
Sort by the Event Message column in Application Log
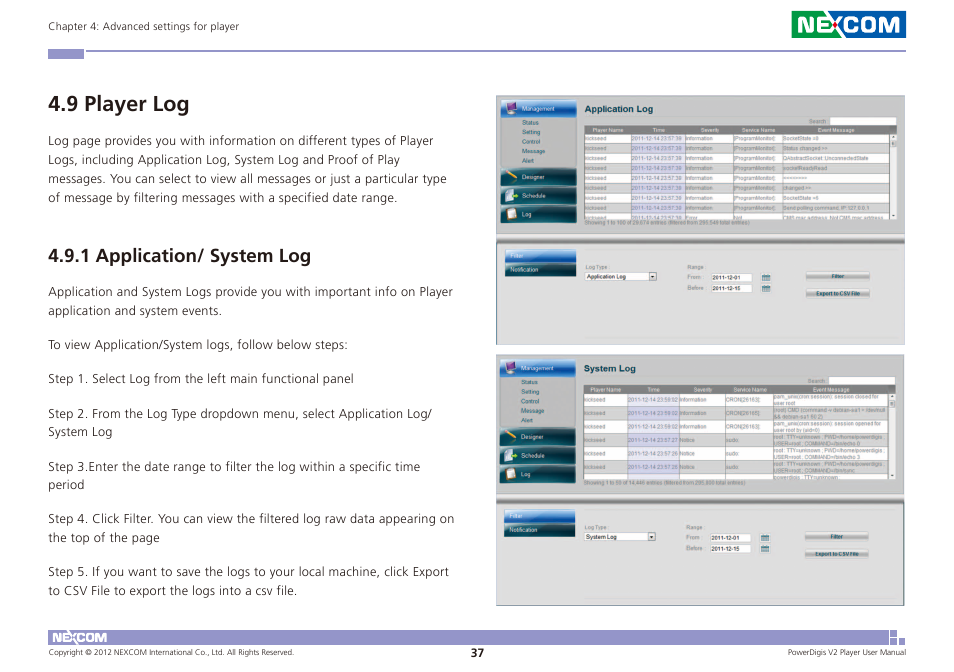836,130
